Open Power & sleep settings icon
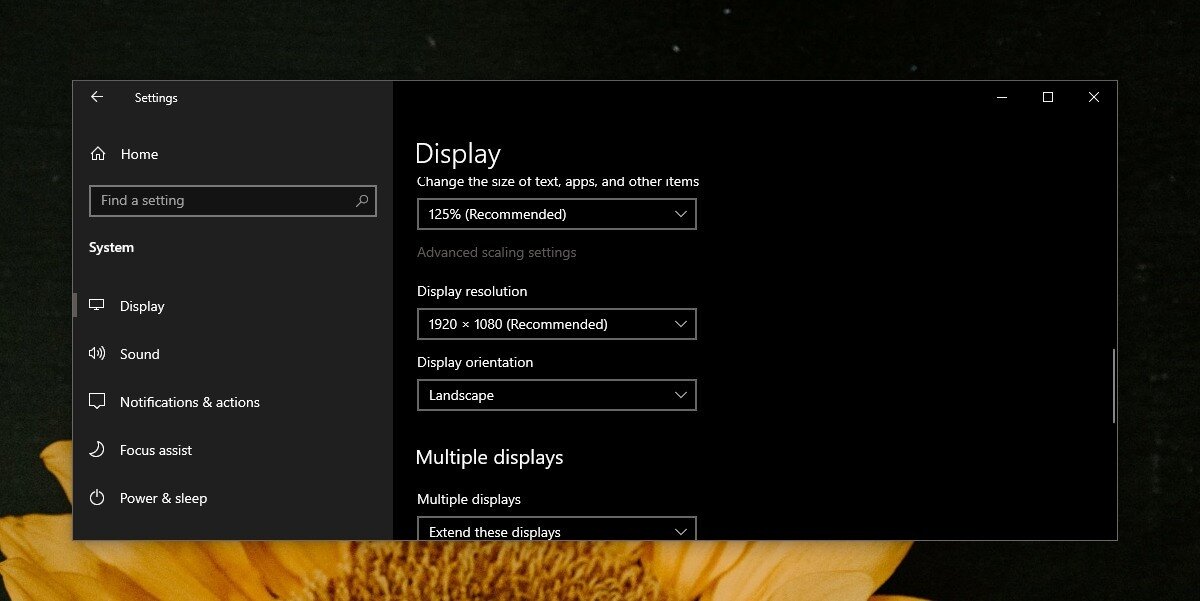 97,497
